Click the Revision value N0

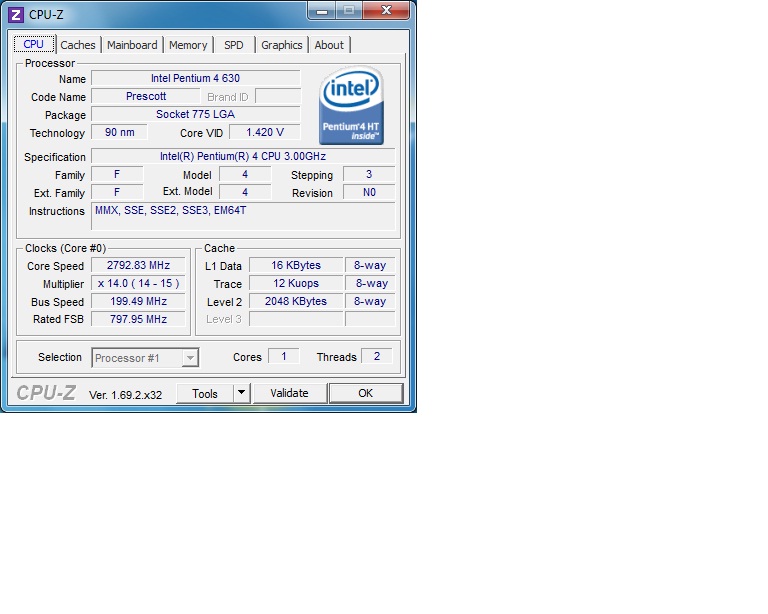369,192
